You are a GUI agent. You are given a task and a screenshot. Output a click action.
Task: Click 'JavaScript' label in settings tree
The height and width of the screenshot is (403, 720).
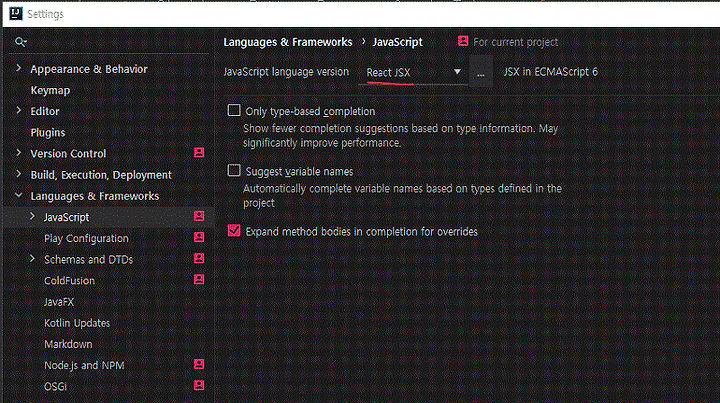(66, 217)
